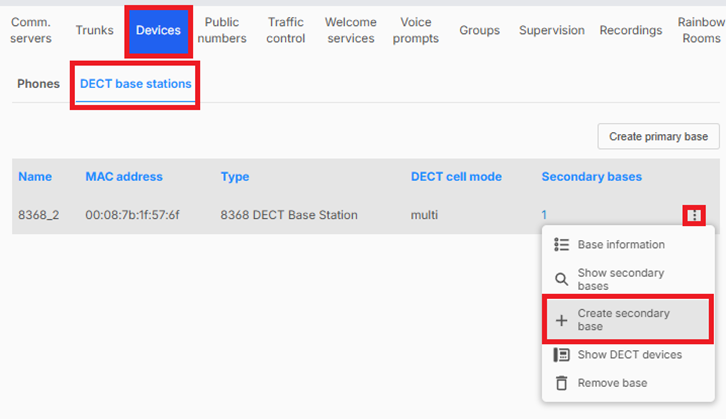
Task: Click the Show DECT devices icon
Action: (561, 355)
